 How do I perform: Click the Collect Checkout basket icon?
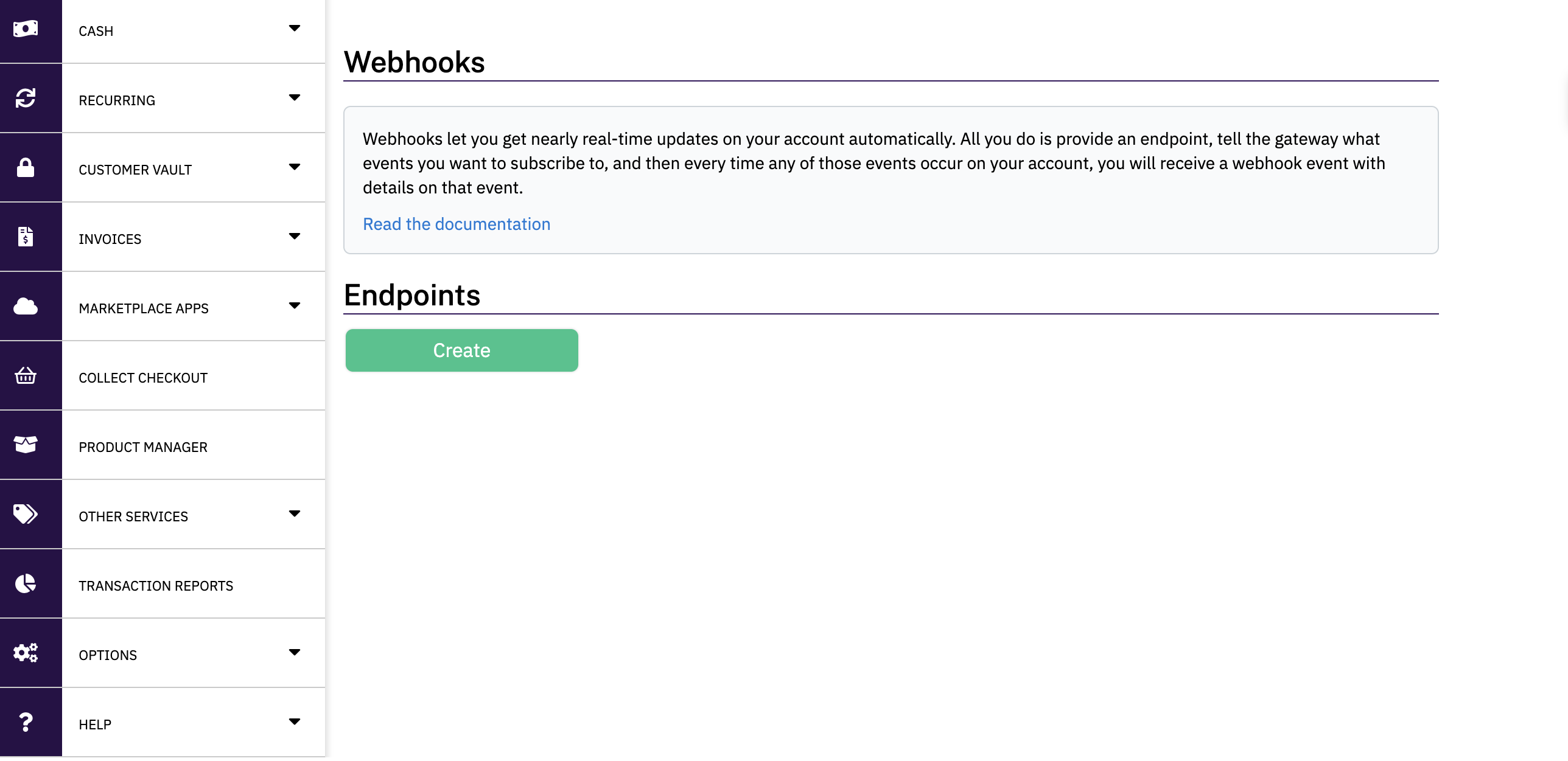[x=26, y=375]
